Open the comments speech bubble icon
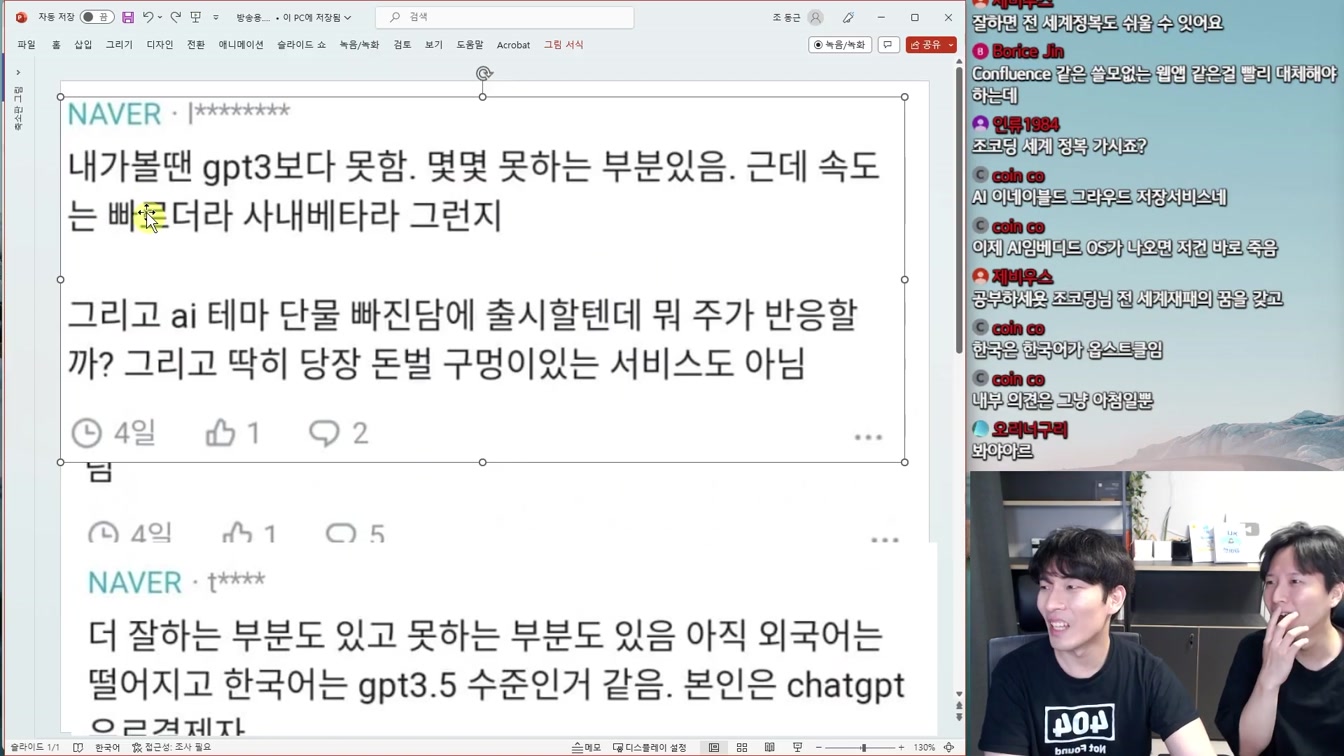Viewport: 1344px width, 756px height. 889,45
